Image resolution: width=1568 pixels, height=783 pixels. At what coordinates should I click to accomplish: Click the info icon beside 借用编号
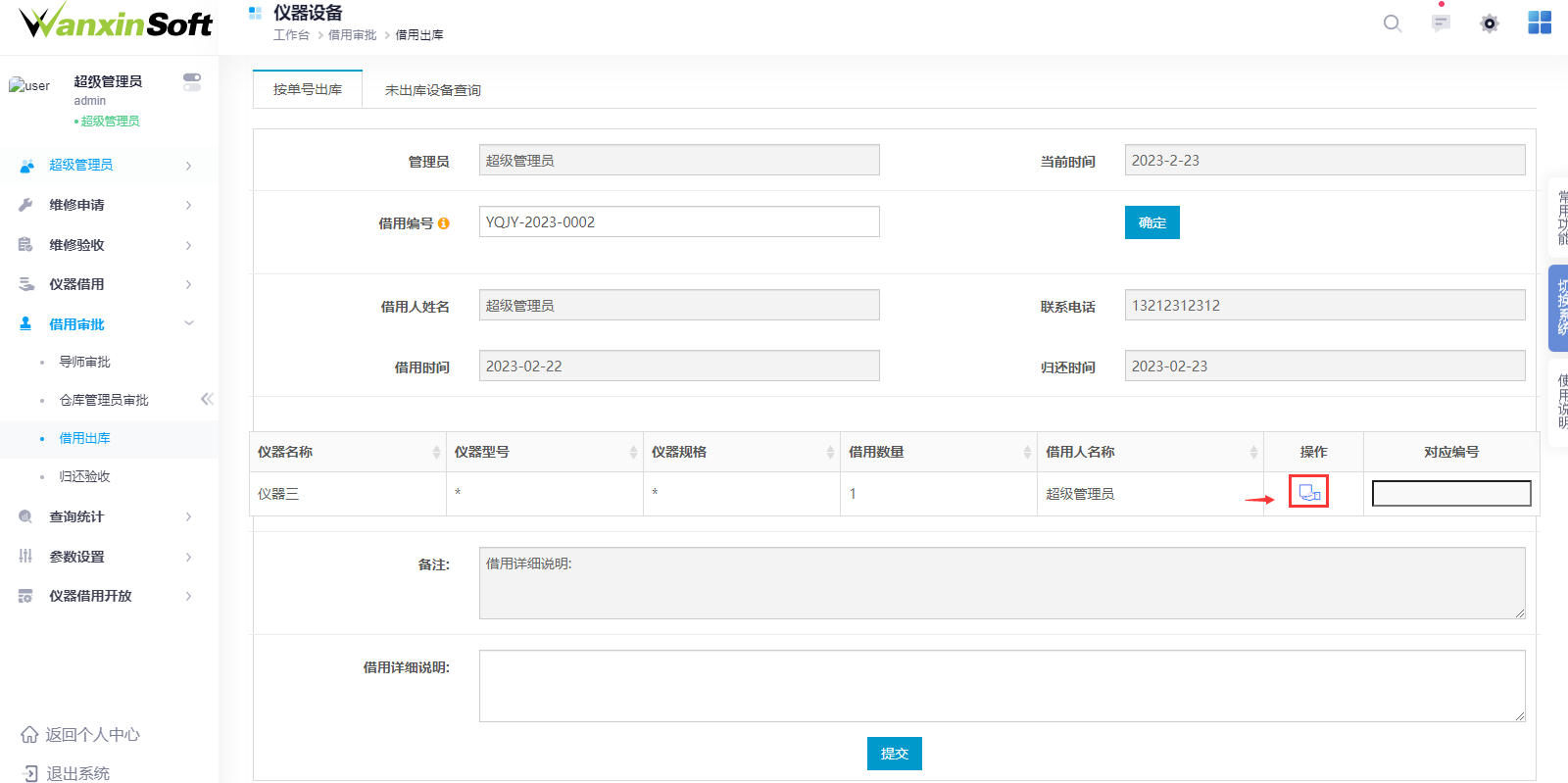point(444,223)
